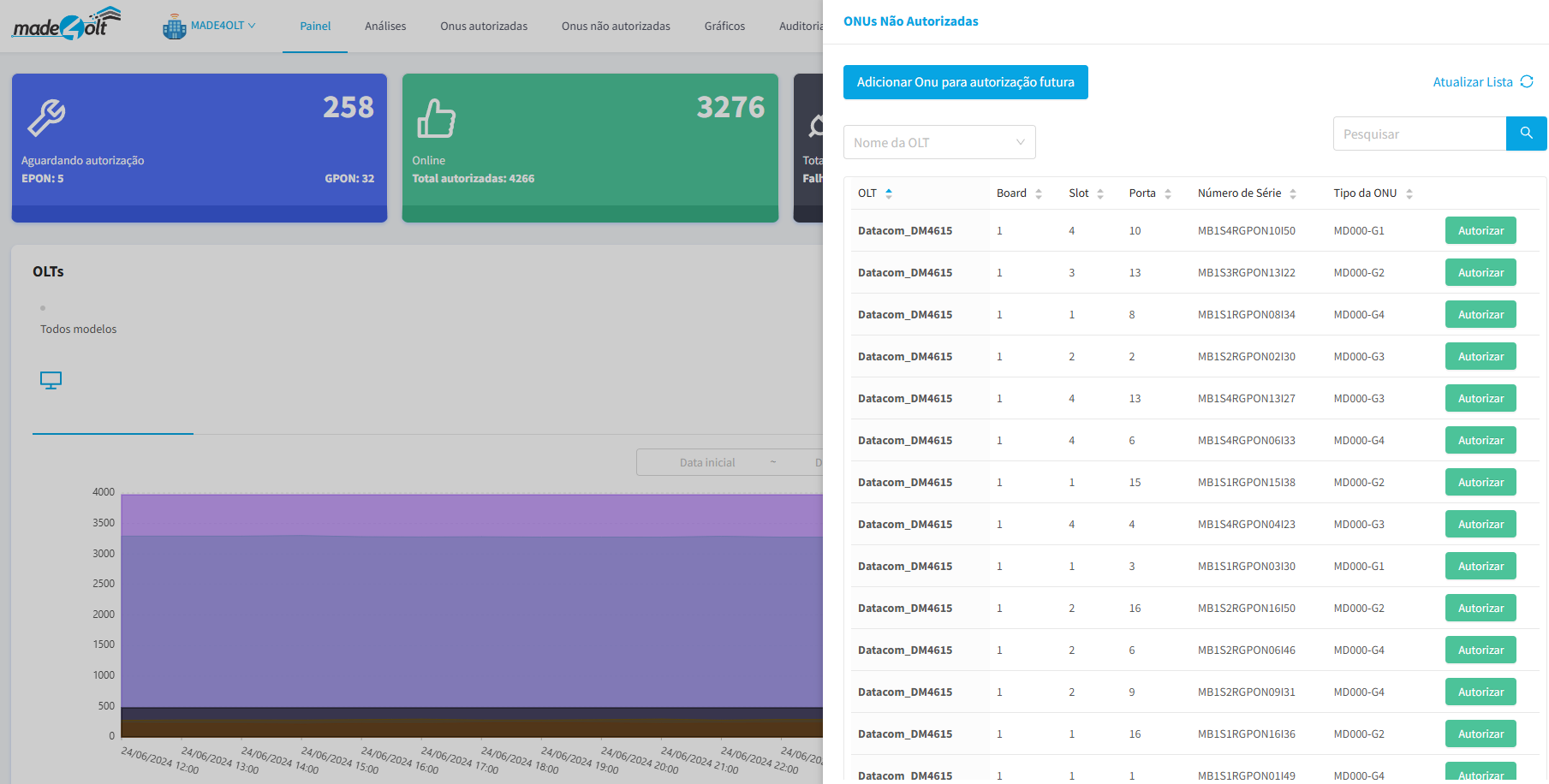
Task: Click the magnifier search button
Action: [1526, 134]
